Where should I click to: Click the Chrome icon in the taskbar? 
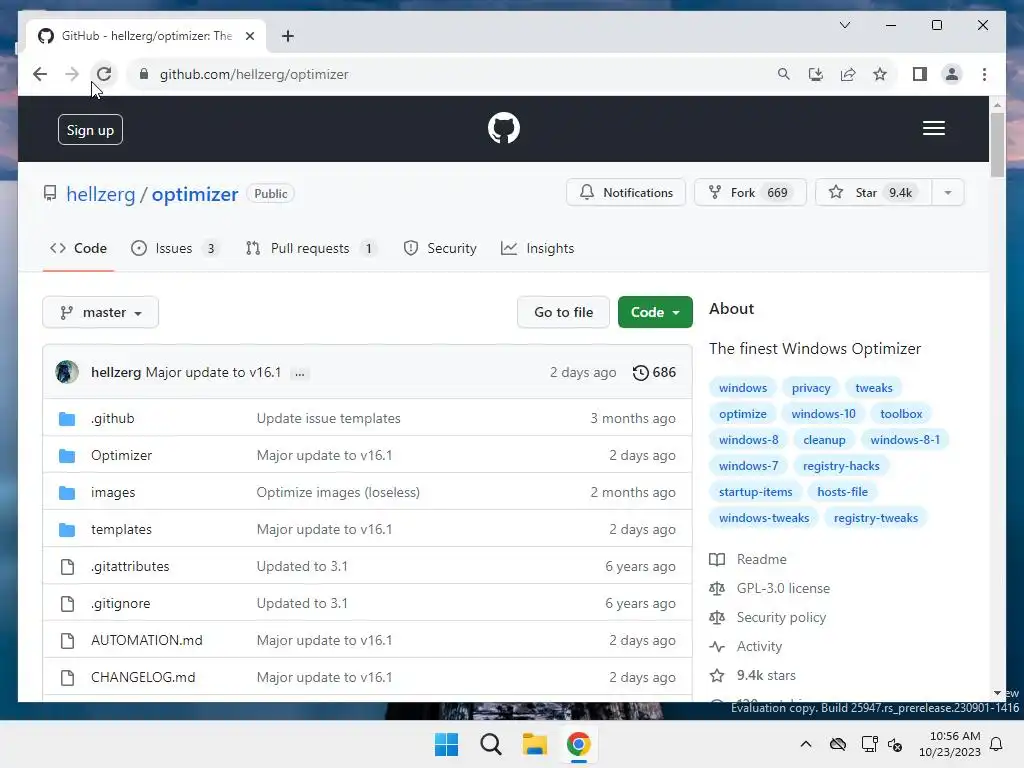(578, 744)
